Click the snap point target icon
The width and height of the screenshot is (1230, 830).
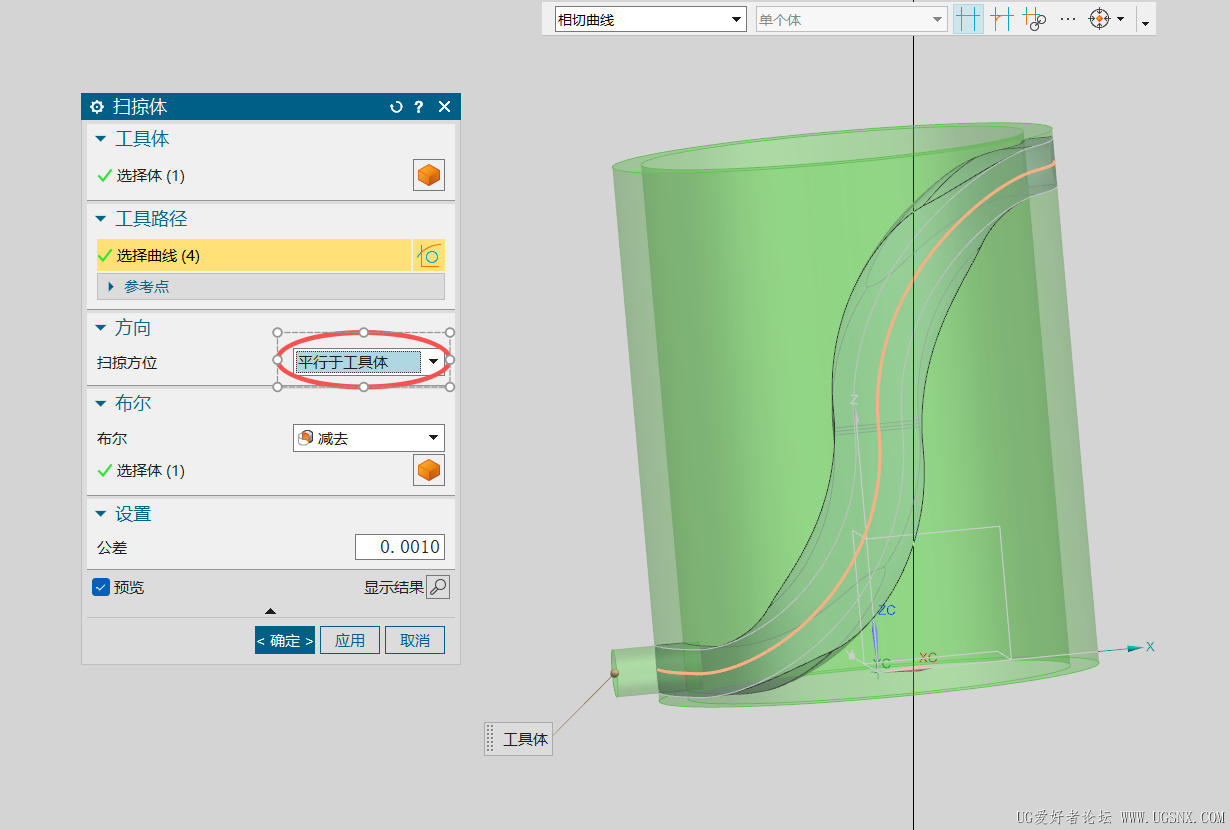[1099, 19]
